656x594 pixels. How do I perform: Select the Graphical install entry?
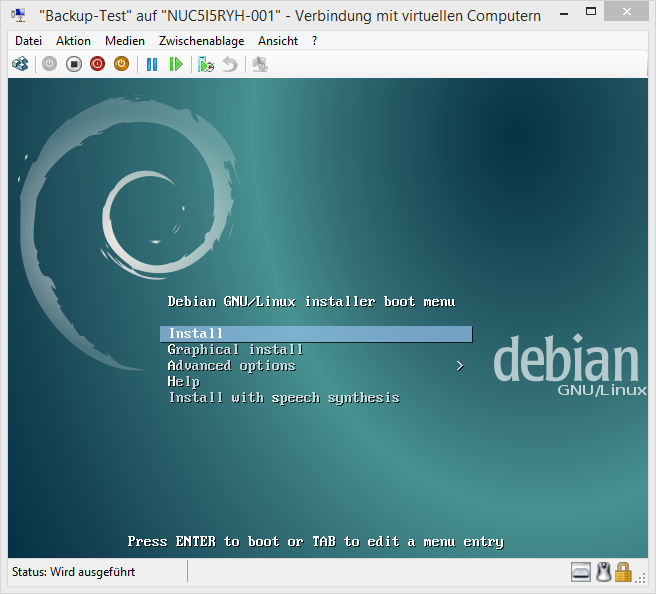click(235, 350)
